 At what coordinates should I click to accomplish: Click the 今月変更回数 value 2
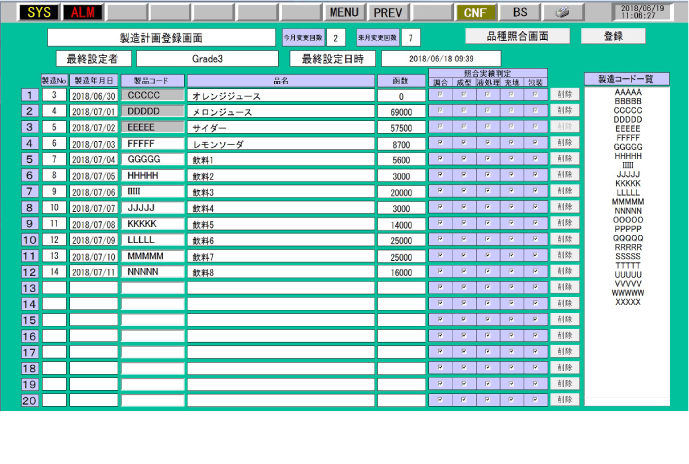pos(336,38)
